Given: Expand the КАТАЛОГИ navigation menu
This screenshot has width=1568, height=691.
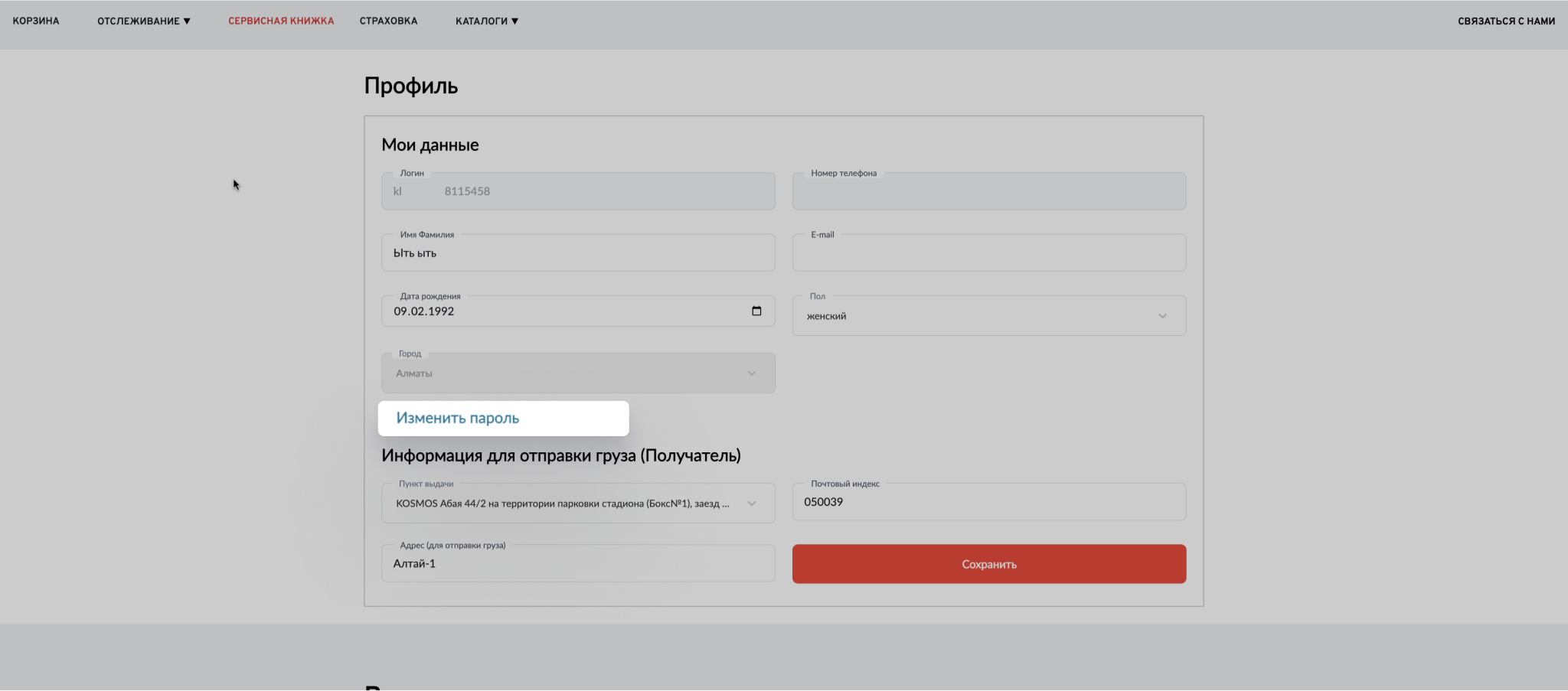Looking at the screenshot, I should 485,21.
